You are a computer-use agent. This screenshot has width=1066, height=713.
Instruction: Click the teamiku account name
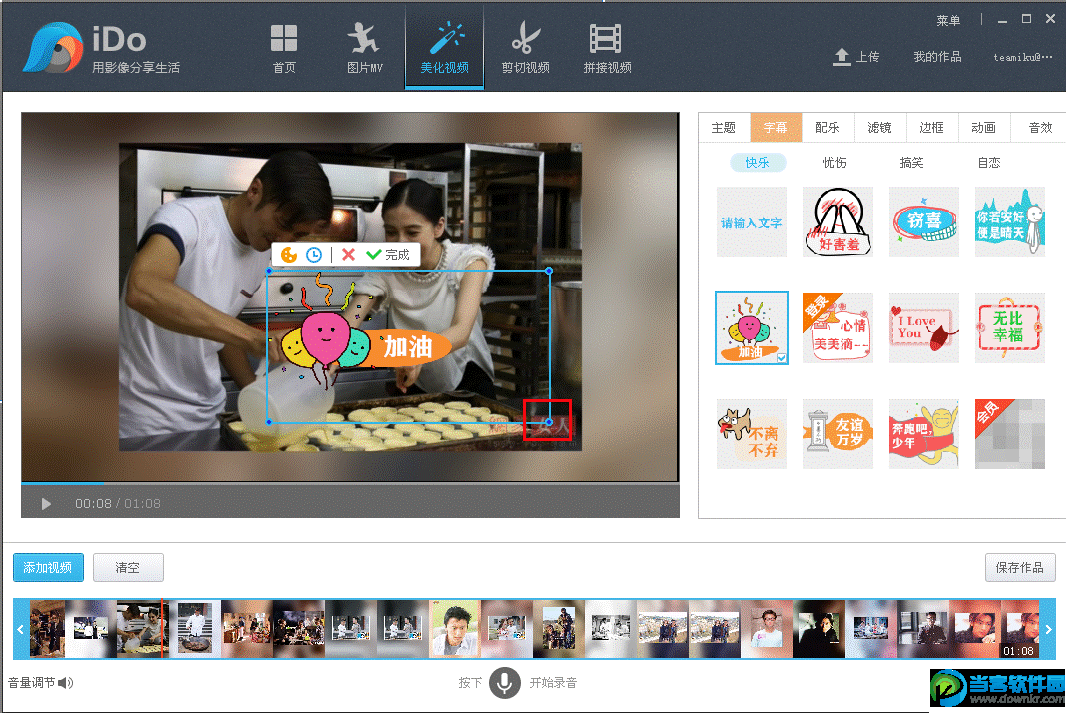1022,57
